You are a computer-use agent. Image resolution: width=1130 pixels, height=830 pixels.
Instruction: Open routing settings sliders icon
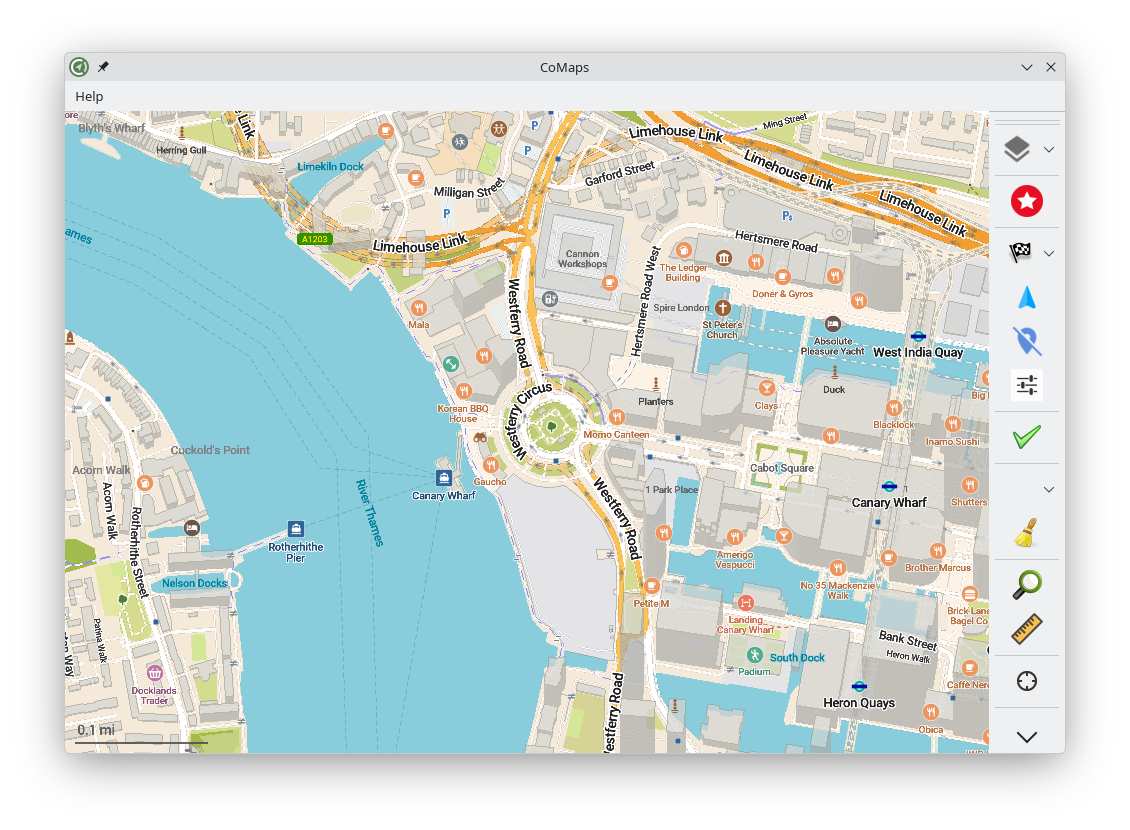(1027, 385)
